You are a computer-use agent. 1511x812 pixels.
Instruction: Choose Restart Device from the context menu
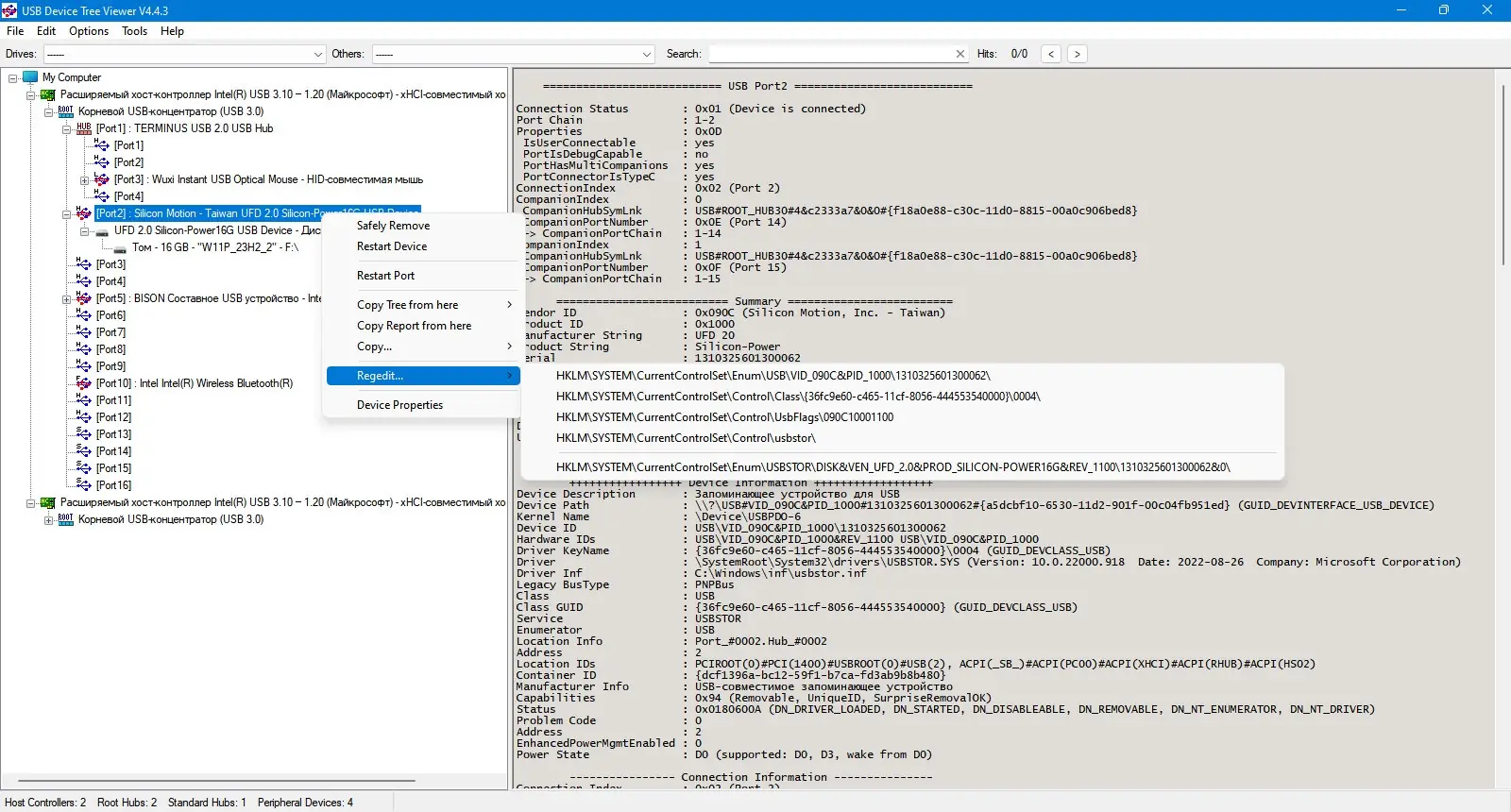click(x=421, y=246)
